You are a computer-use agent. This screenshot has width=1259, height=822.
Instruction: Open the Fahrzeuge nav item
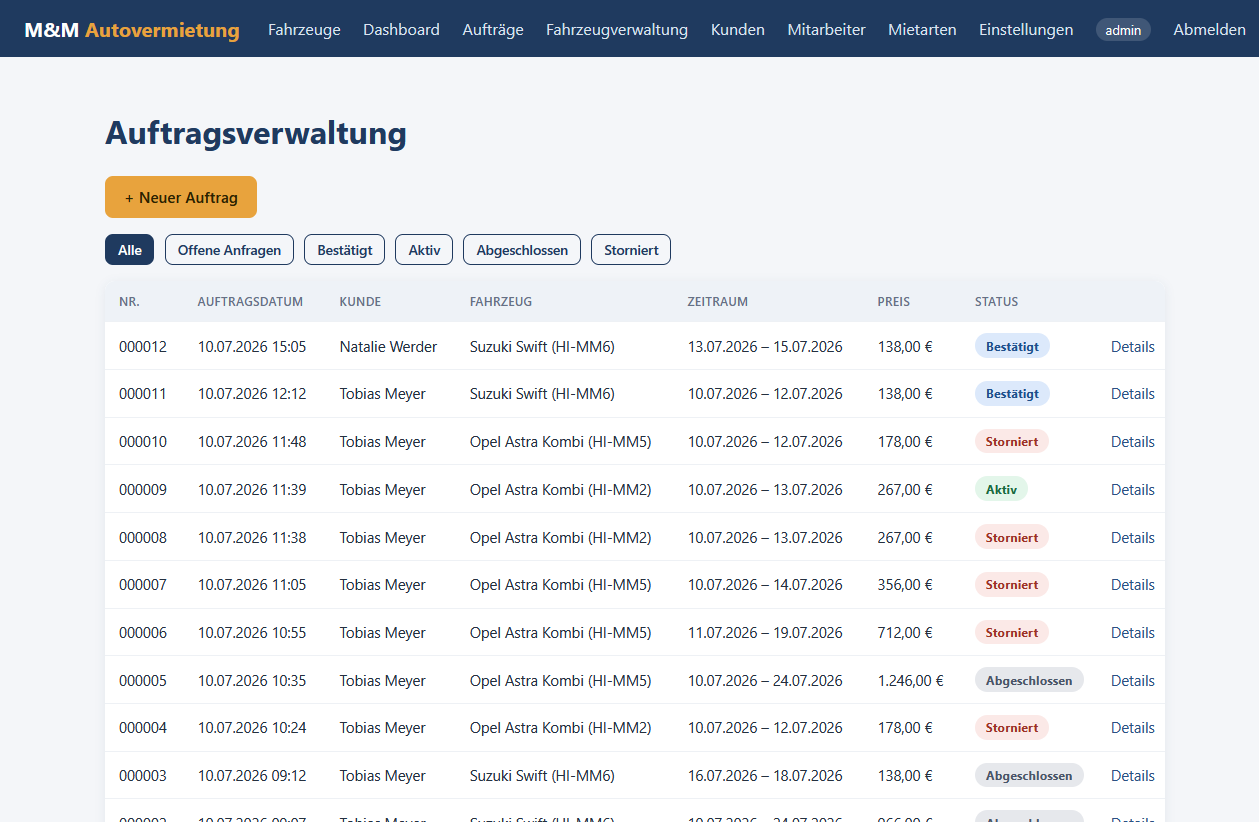[x=304, y=30]
